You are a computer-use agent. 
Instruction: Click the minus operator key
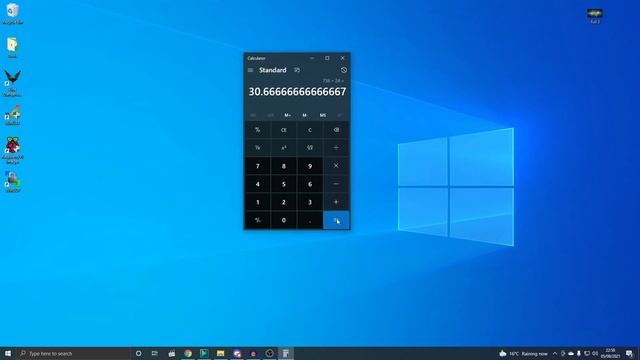pyautogui.click(x=336, y=184)
